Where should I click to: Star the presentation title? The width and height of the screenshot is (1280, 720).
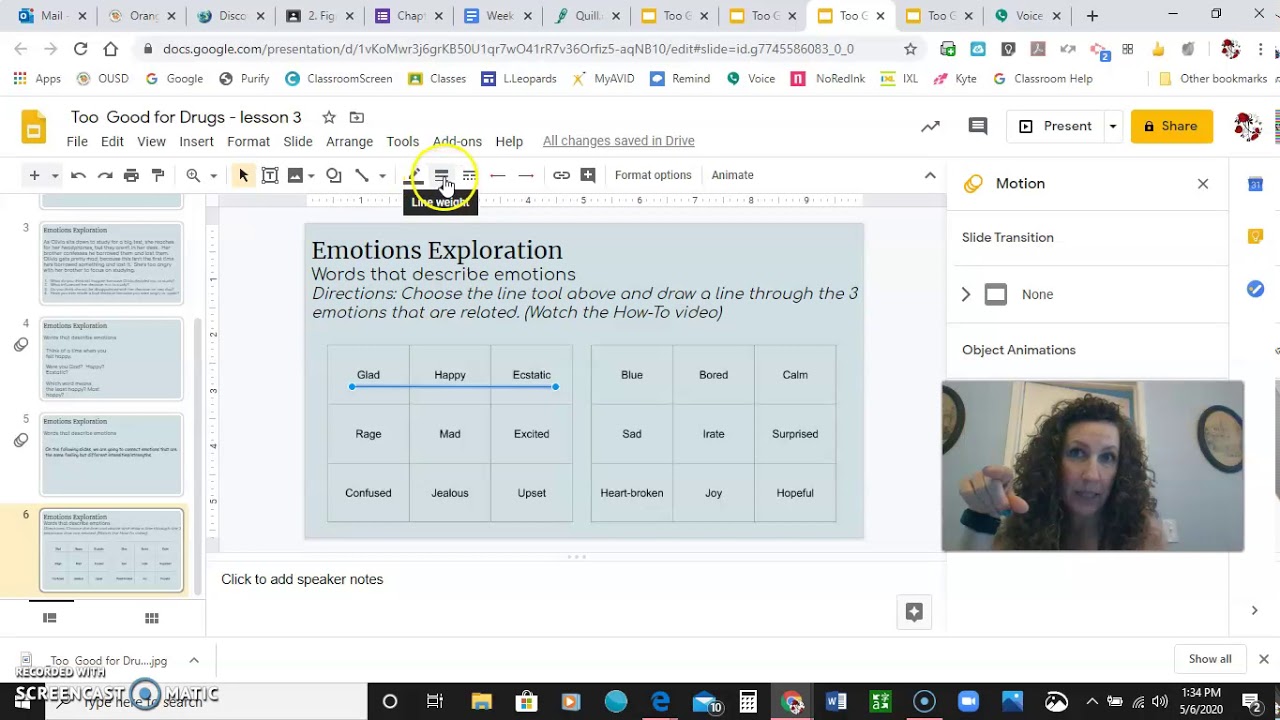pos(329,117)
